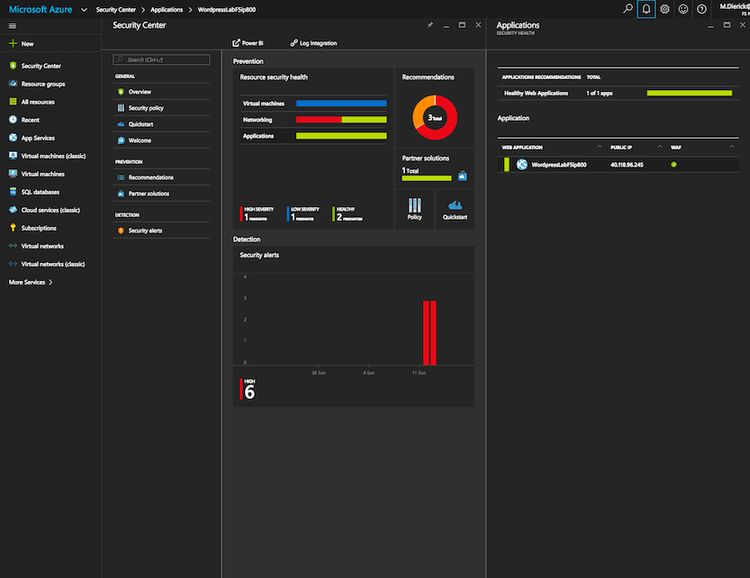Collapse the left hamburger menu

click(x=12, y=25)
